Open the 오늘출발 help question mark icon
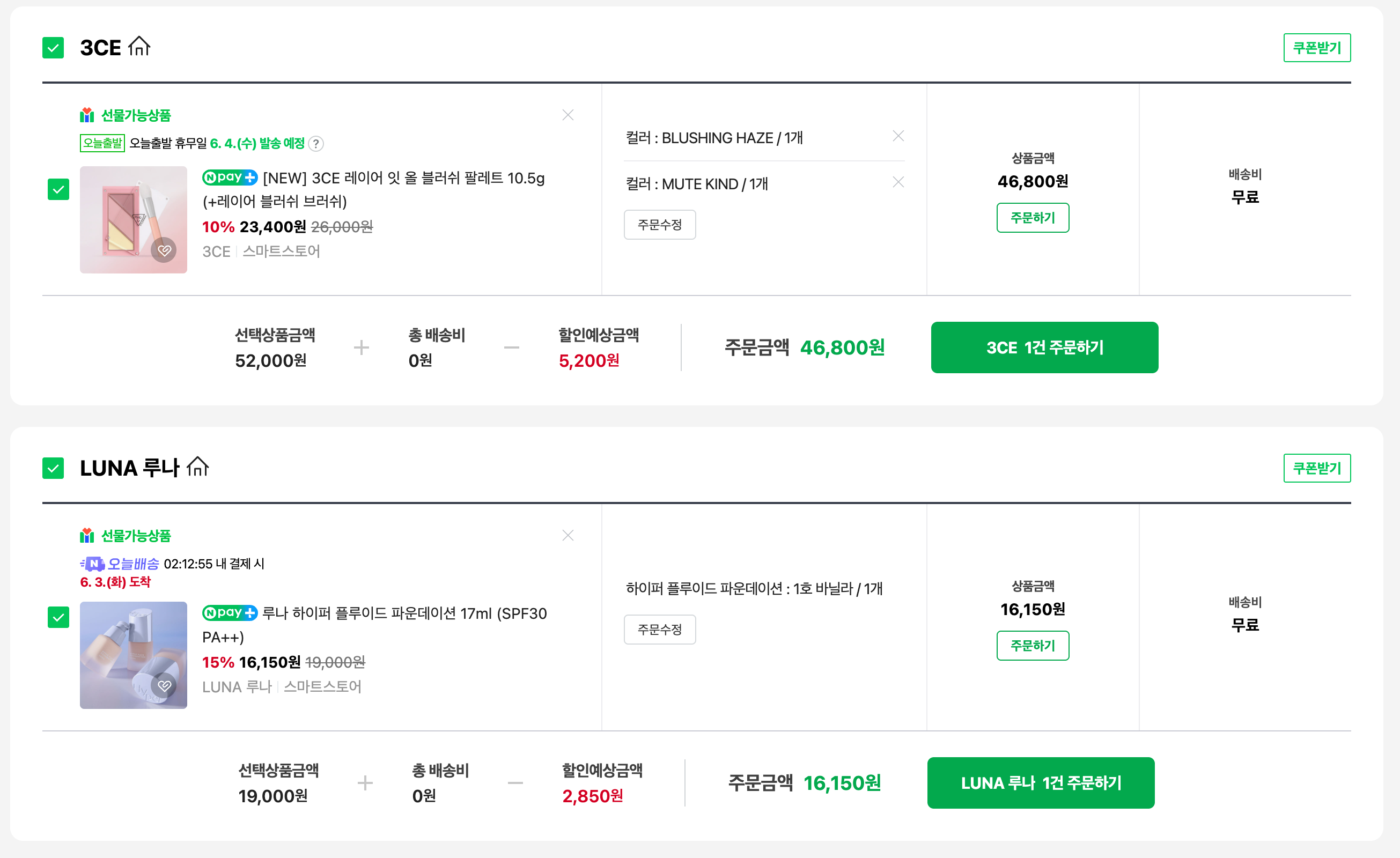The image size is (1400, 858). point(316,144)
